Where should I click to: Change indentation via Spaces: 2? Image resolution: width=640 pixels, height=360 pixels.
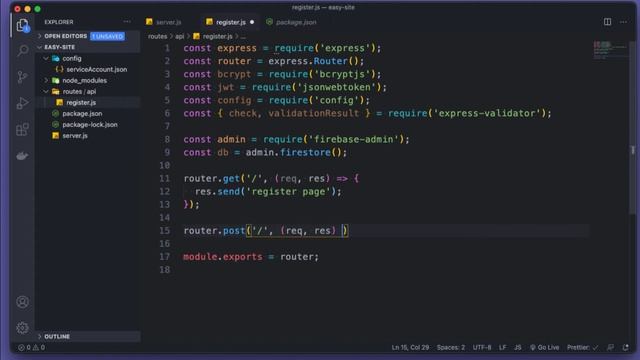click(x=451, y=348)
